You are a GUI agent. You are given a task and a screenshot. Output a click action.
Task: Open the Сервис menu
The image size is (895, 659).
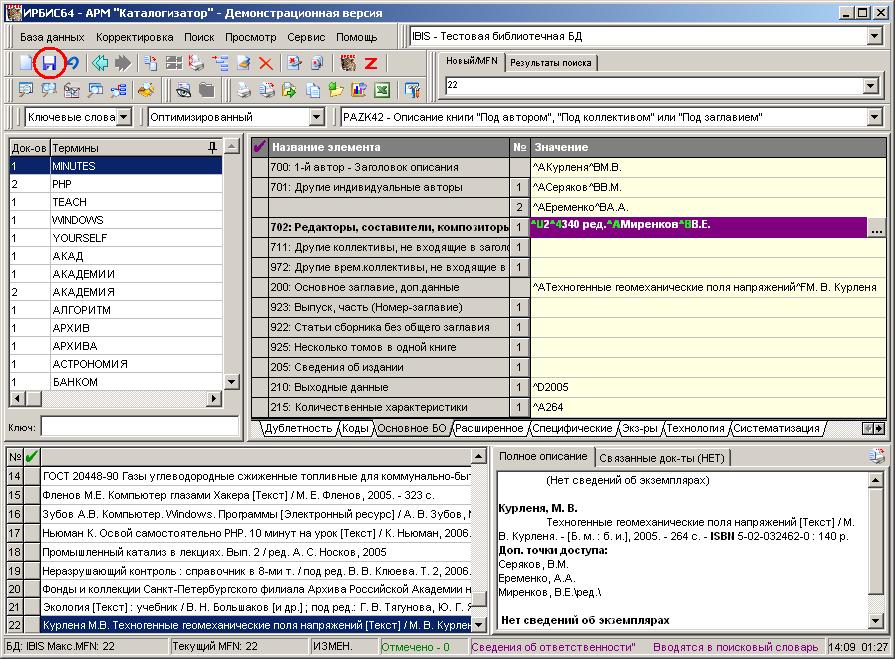(x=305, y=37)
